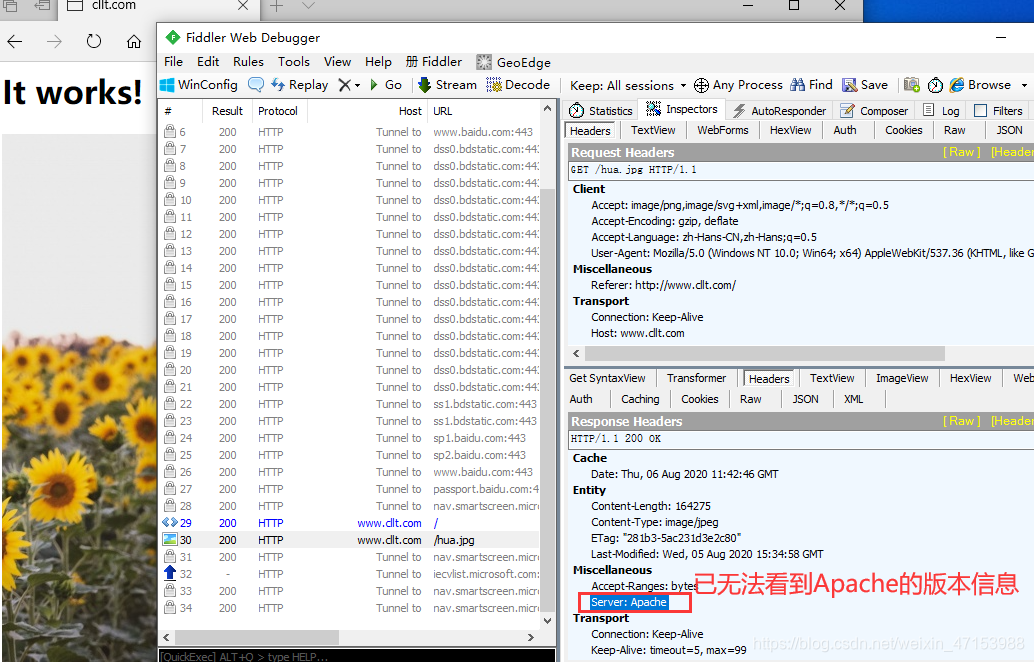Click the Fiddler window app icon
The height and width of the screenshot is (662, 1034).
coord(173,37)
